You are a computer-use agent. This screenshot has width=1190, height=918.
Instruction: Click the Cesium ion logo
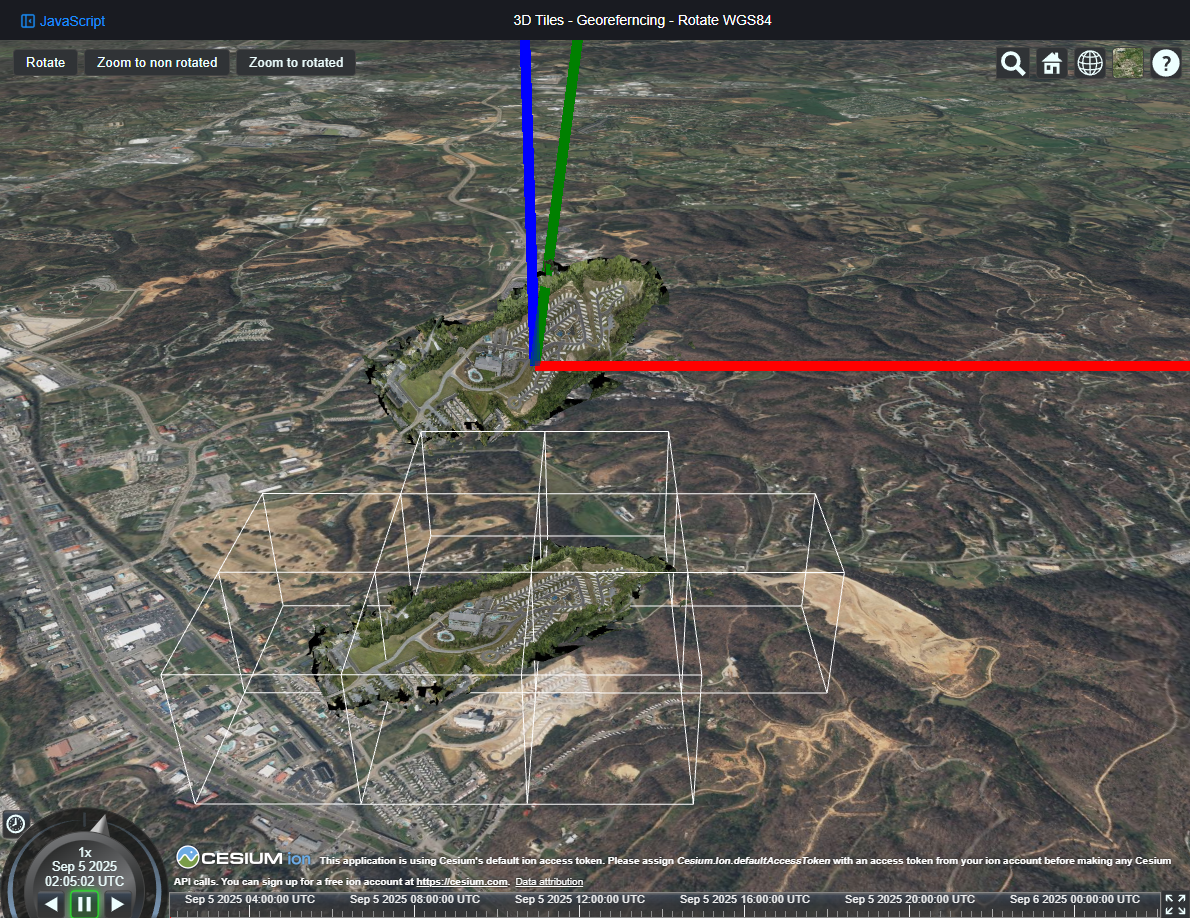point(244,858)
